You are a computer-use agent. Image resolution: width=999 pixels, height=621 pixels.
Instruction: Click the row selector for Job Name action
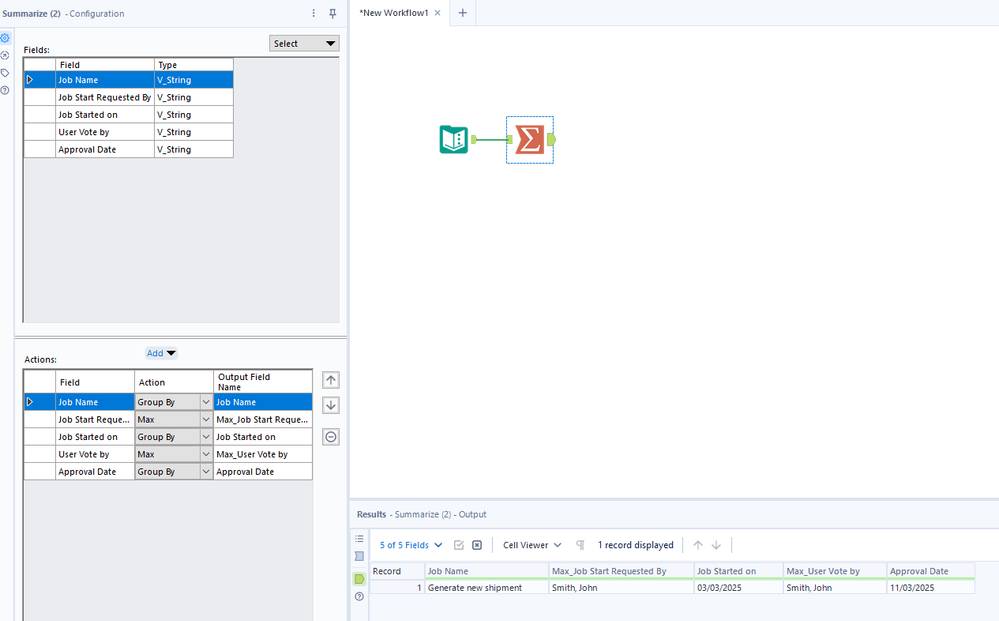40,403
